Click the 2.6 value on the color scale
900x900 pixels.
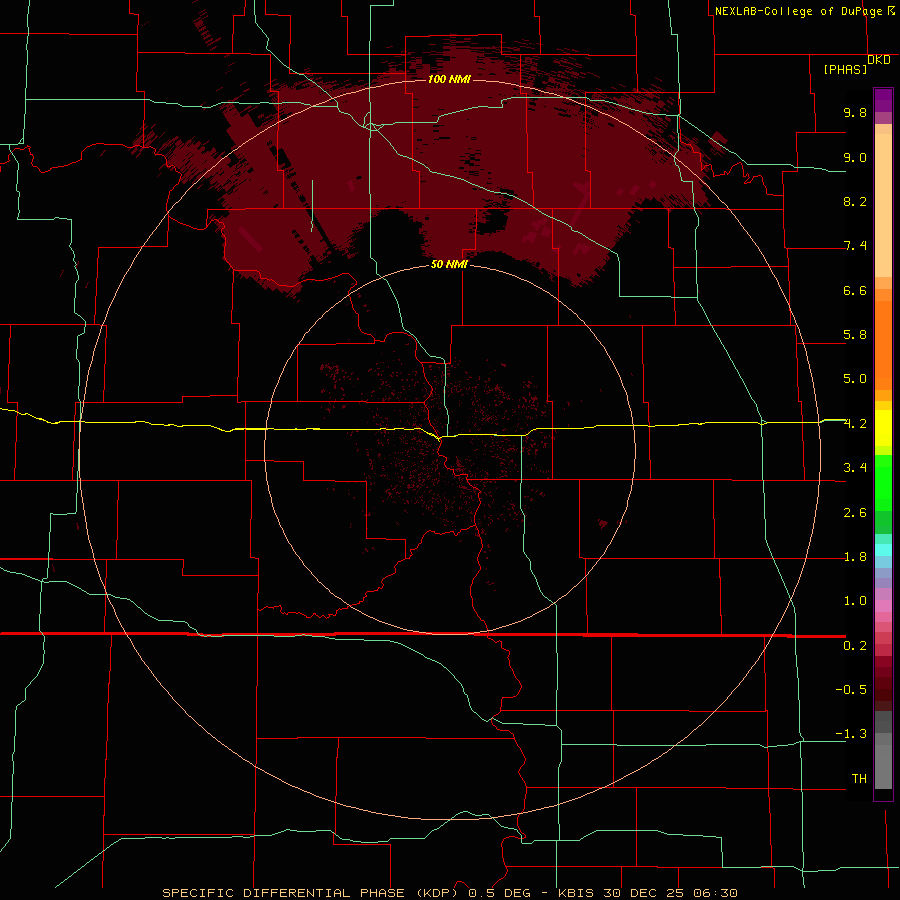[855, 513]
